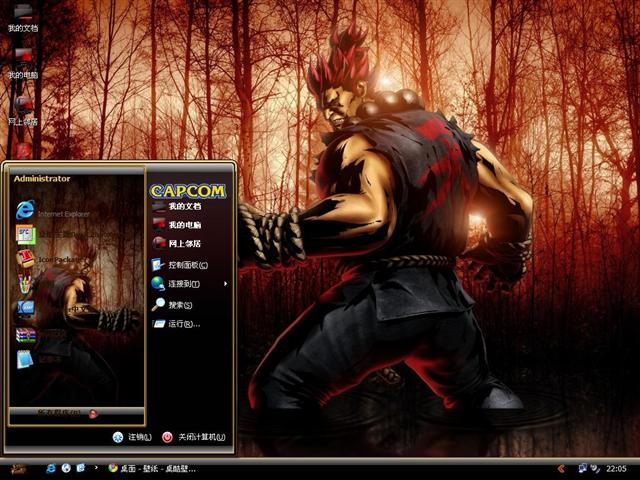Click the second quick launch globe icon
The image size is (640, 480).
66,468
